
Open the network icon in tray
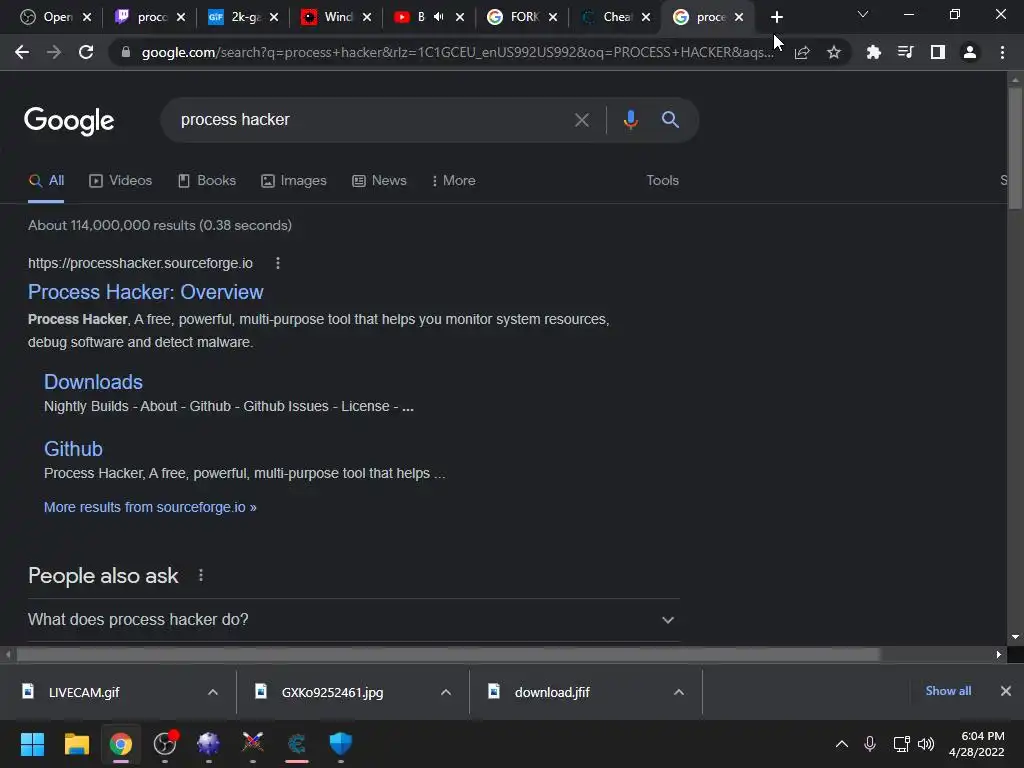[901, 744]
